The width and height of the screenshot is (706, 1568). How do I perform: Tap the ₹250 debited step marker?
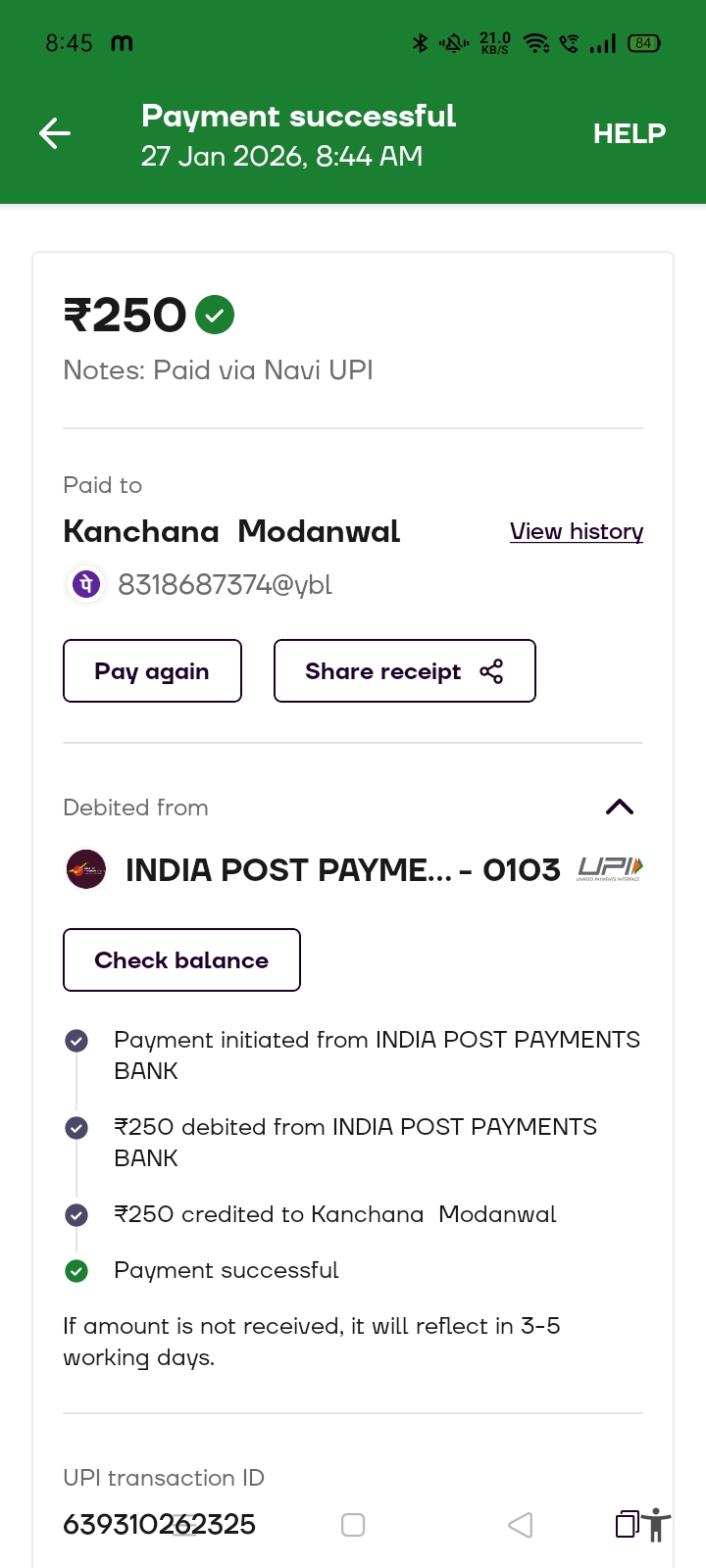[x=76, y=1128]
